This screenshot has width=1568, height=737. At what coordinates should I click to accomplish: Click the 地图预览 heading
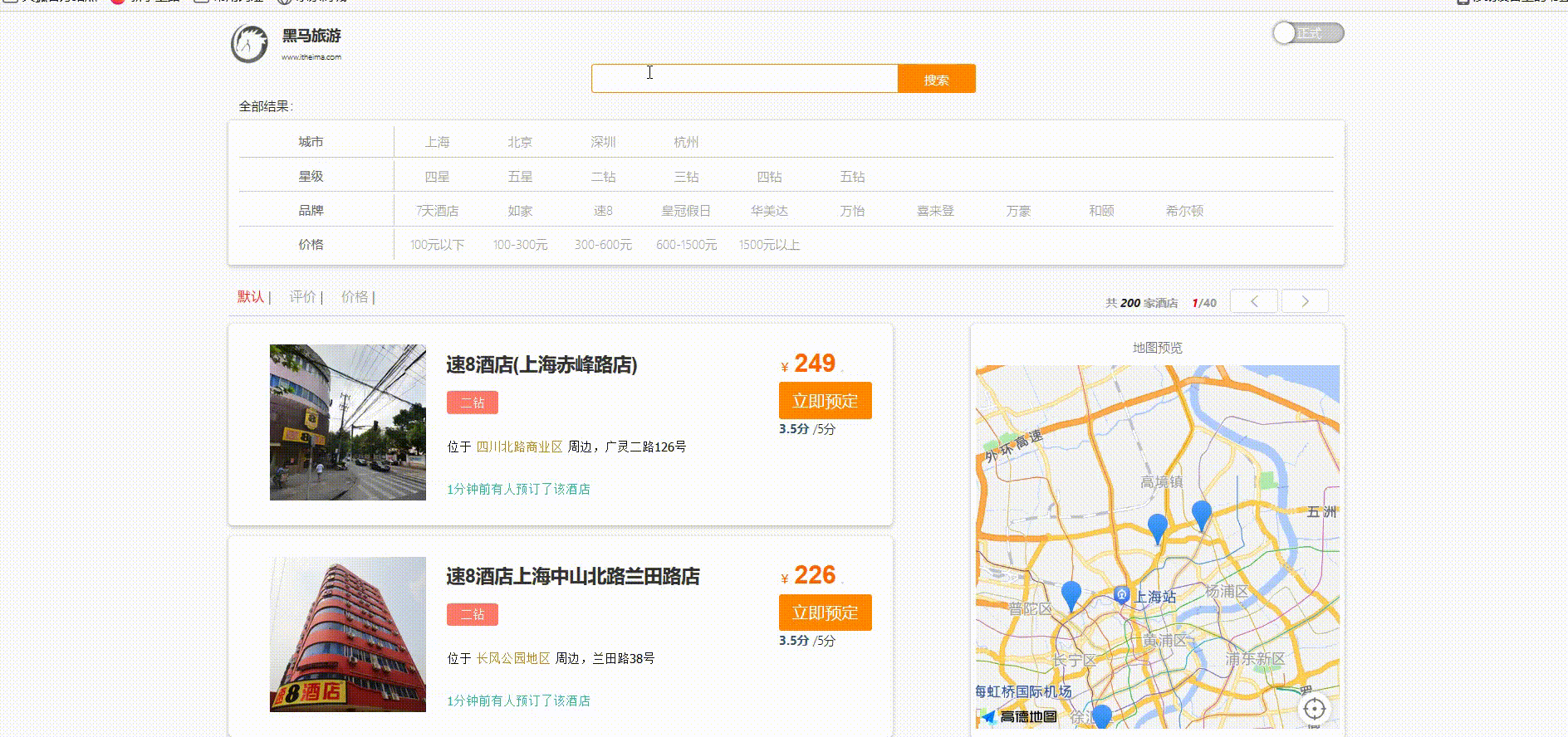[1157, 348]
